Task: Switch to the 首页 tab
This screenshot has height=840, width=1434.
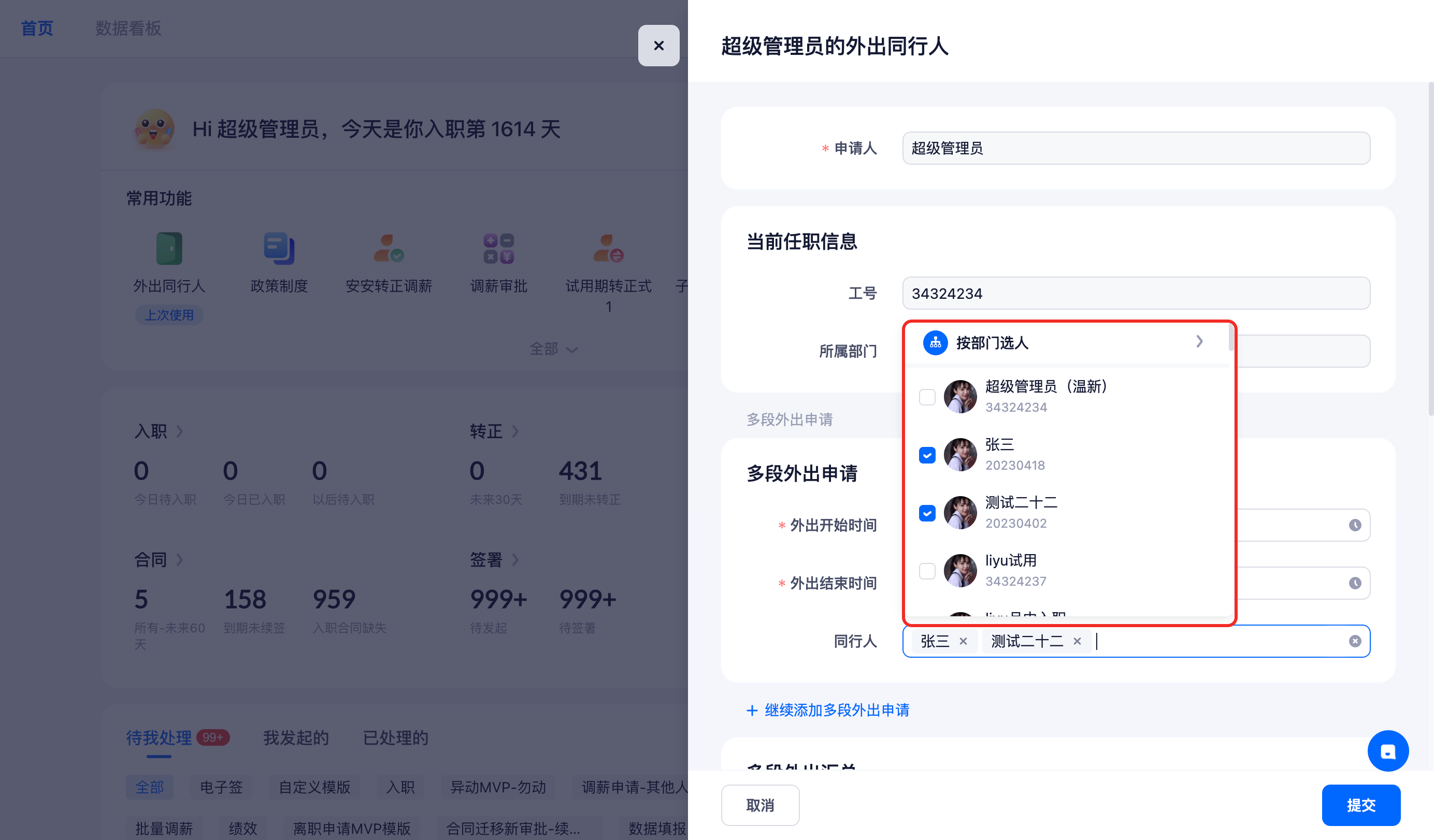Action: (x=37, y=28)
